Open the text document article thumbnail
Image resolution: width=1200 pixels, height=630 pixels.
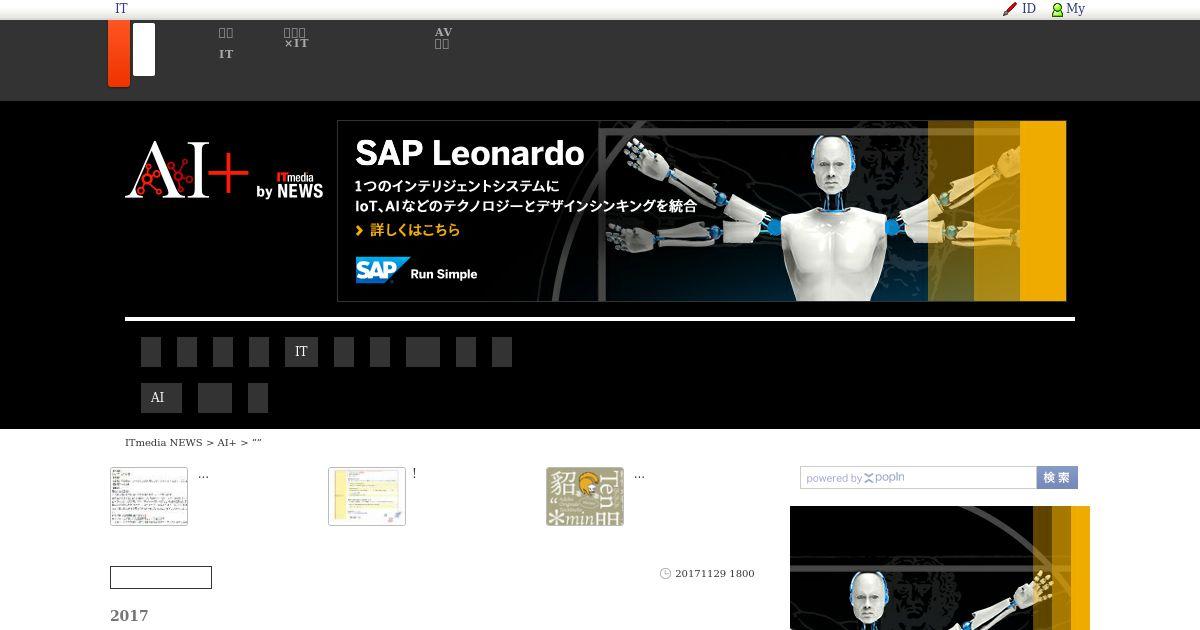coord(149,496)
